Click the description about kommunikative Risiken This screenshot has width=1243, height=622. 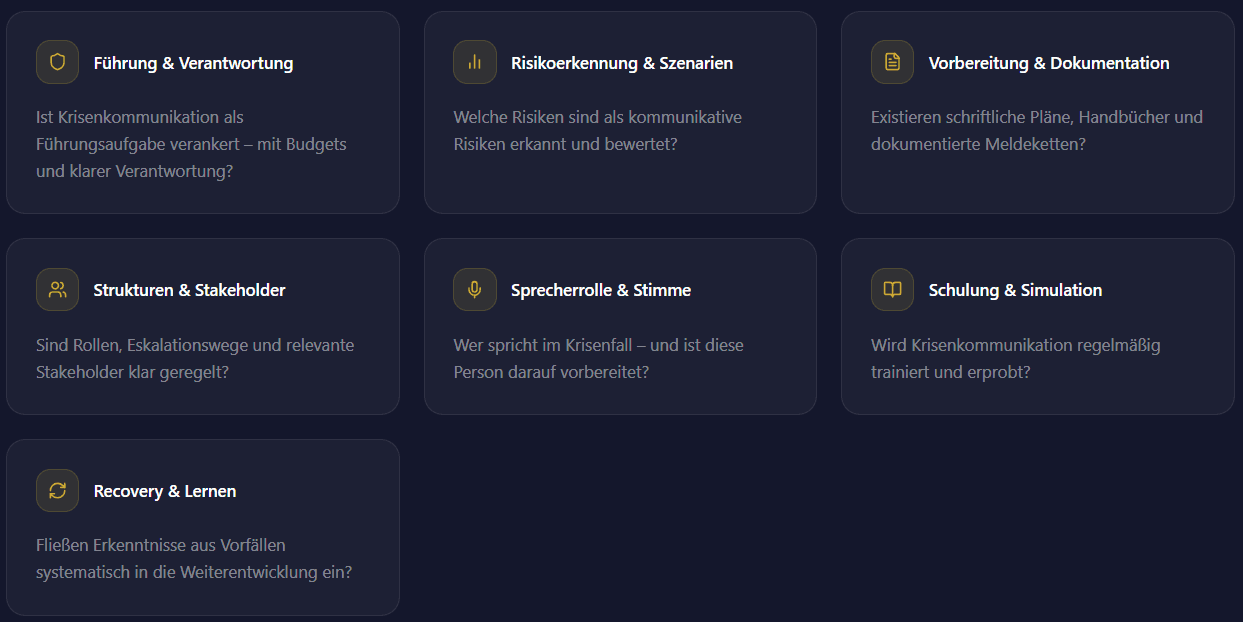click(598, 131)
